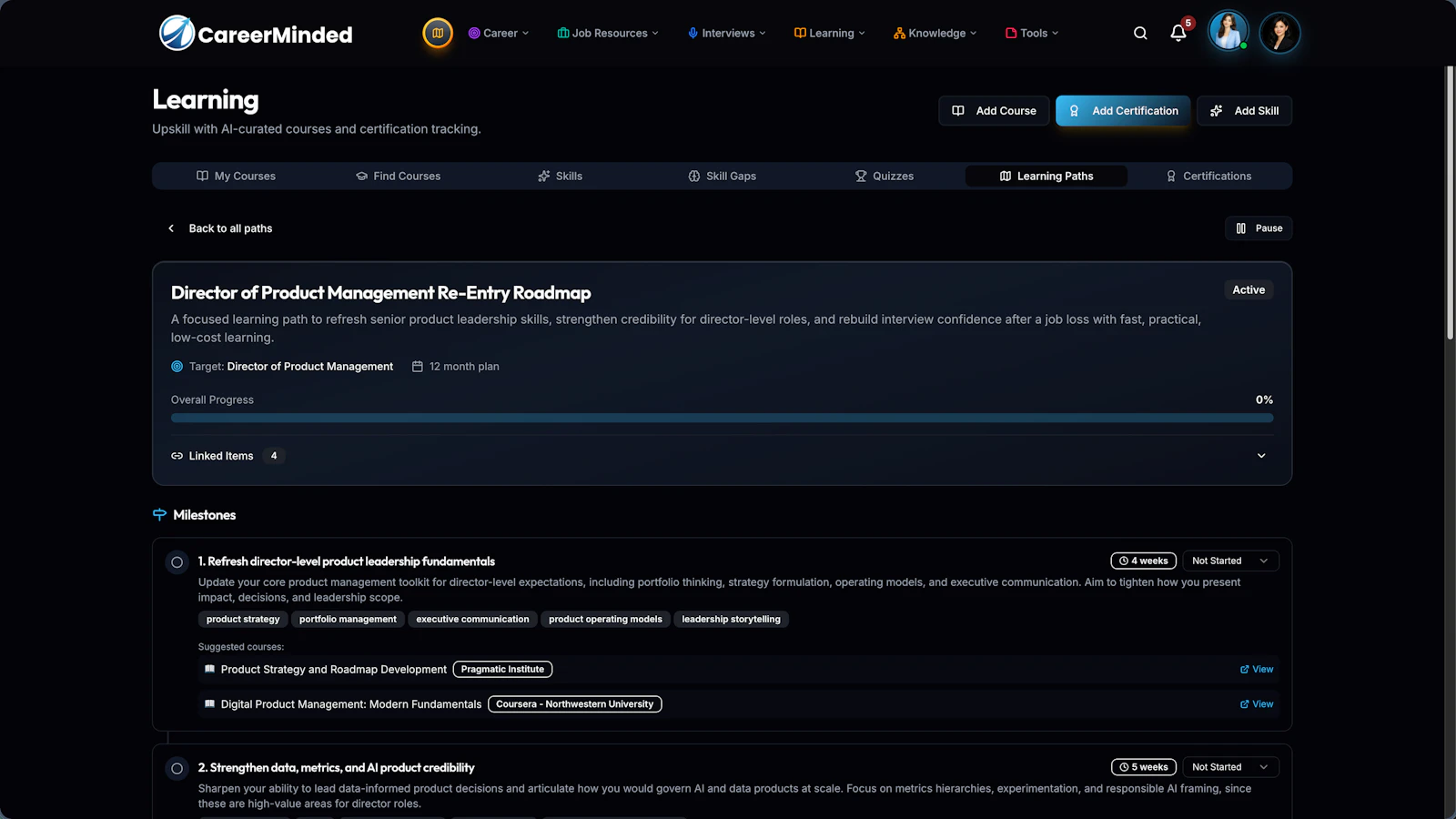This screenshot has width=1456, height=819.
Task: Click the executive communication tag
Action: 472,619
